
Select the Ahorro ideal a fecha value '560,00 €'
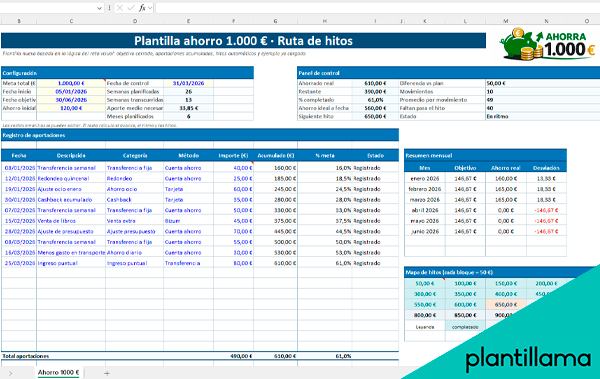(375, 108)
